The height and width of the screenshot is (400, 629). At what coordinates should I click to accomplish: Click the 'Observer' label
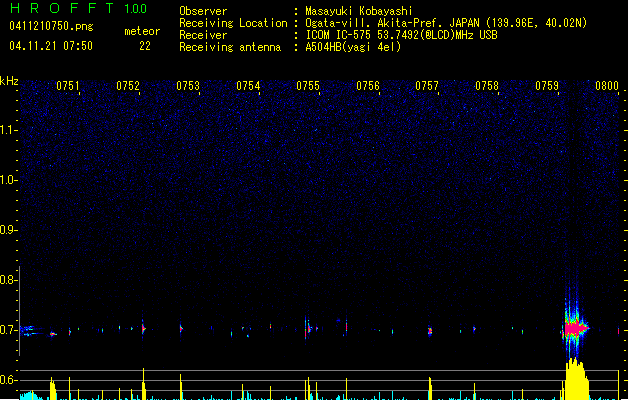click(x=203, y=11)
